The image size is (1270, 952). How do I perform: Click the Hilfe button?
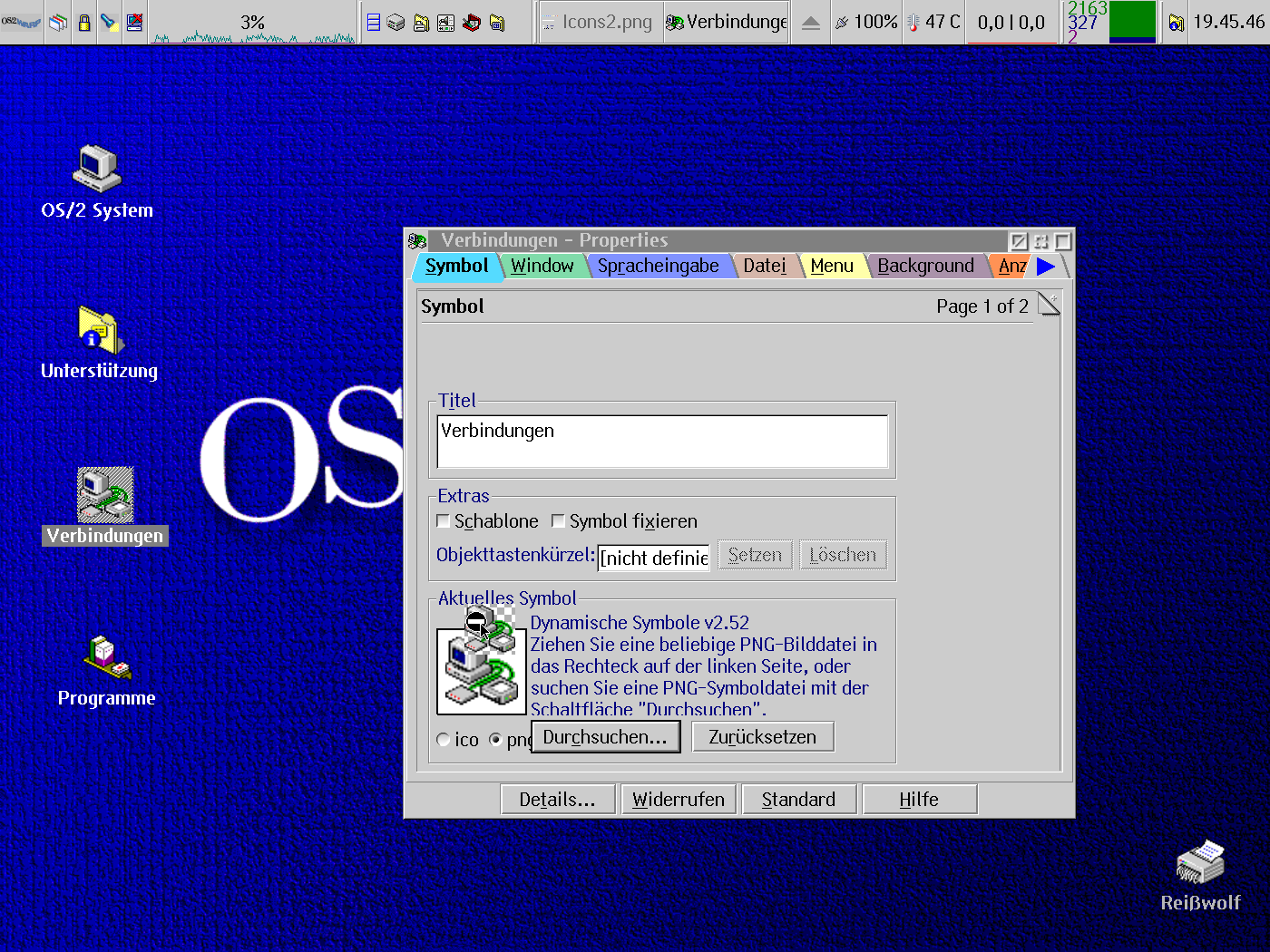pyautogui.click(x=920, y=800)
